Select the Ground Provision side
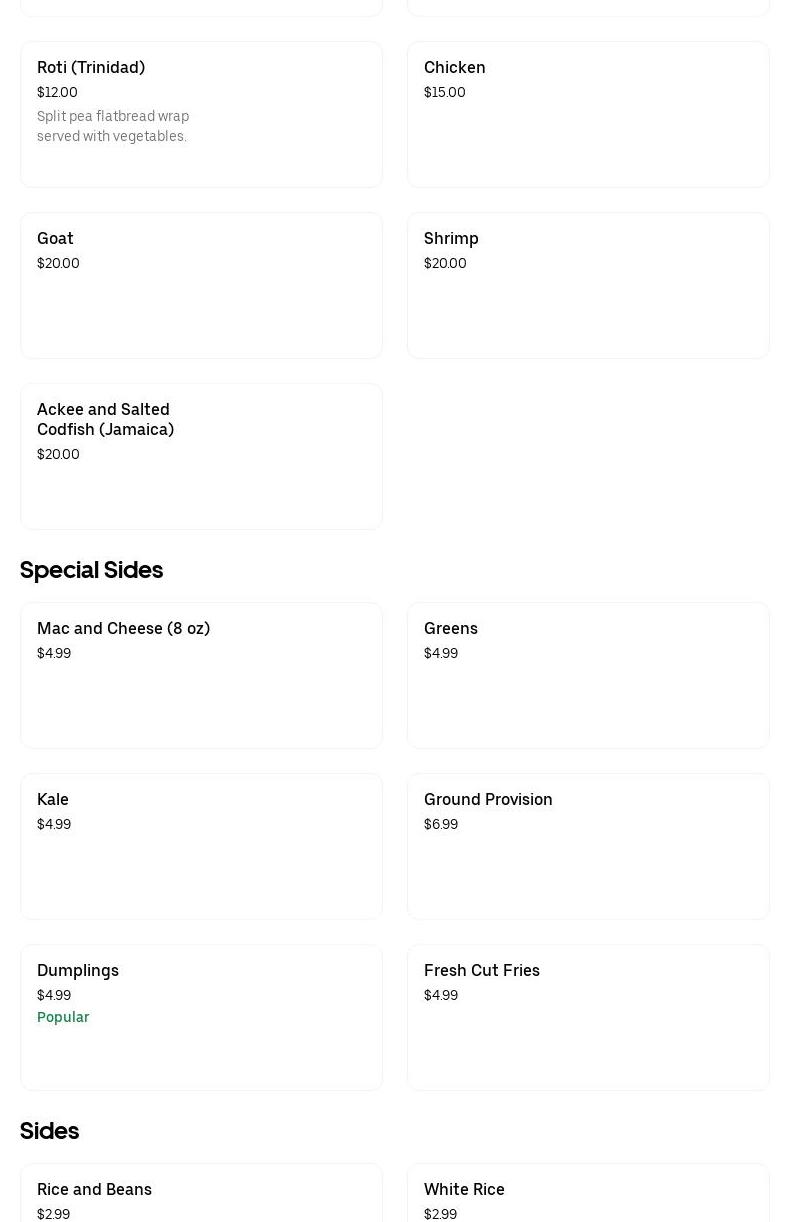The width and height of the screenshot is (804, 1222). coord(588,846)
